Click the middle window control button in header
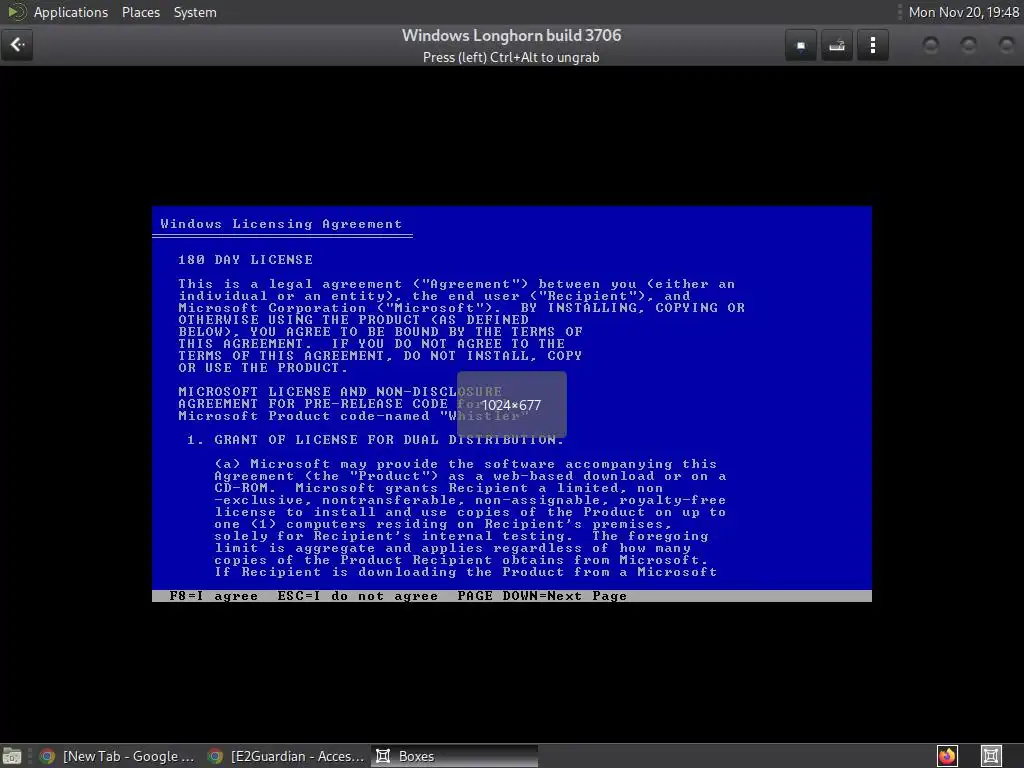The height and width of the screenshot is (768, 1024). [968, 45]
